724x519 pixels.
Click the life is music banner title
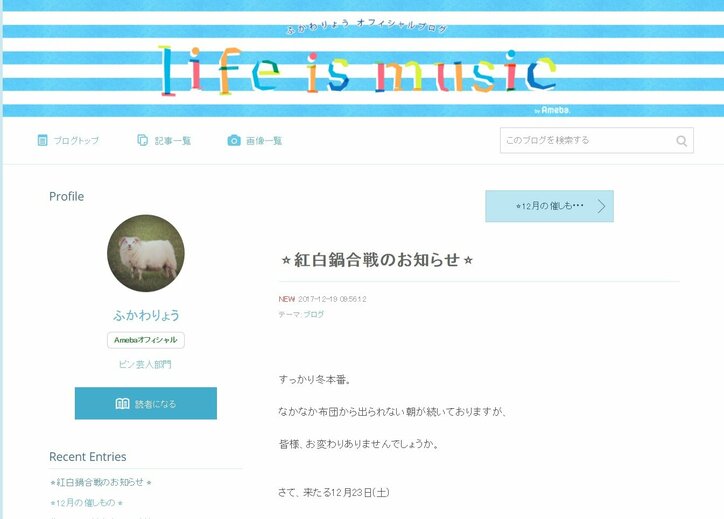pos(358,72)
